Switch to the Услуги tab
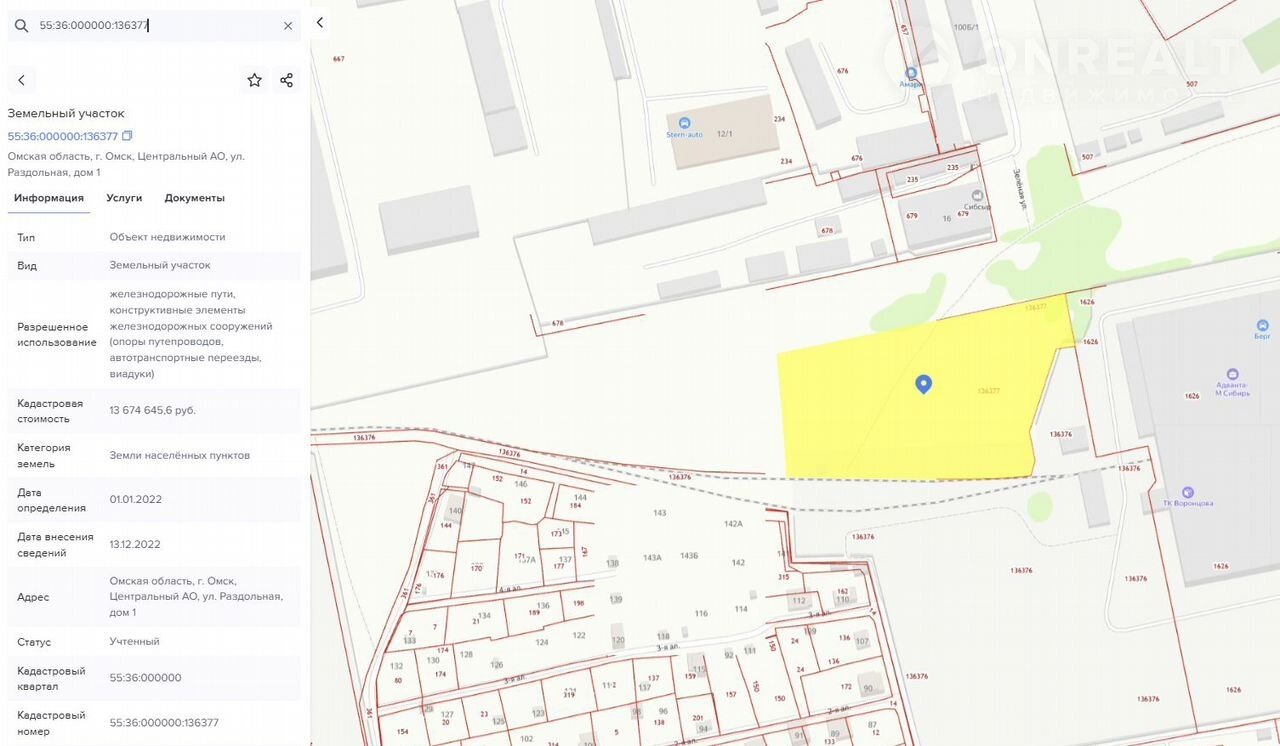This screenshot has height=746, width=1280. coord(124,198)
